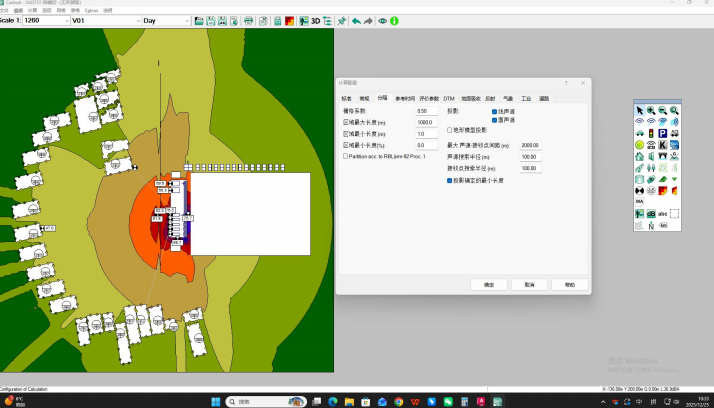The width and height of the screenshot is (714, 408).
Task: Select the bridge tool
Action: [663, 156]
